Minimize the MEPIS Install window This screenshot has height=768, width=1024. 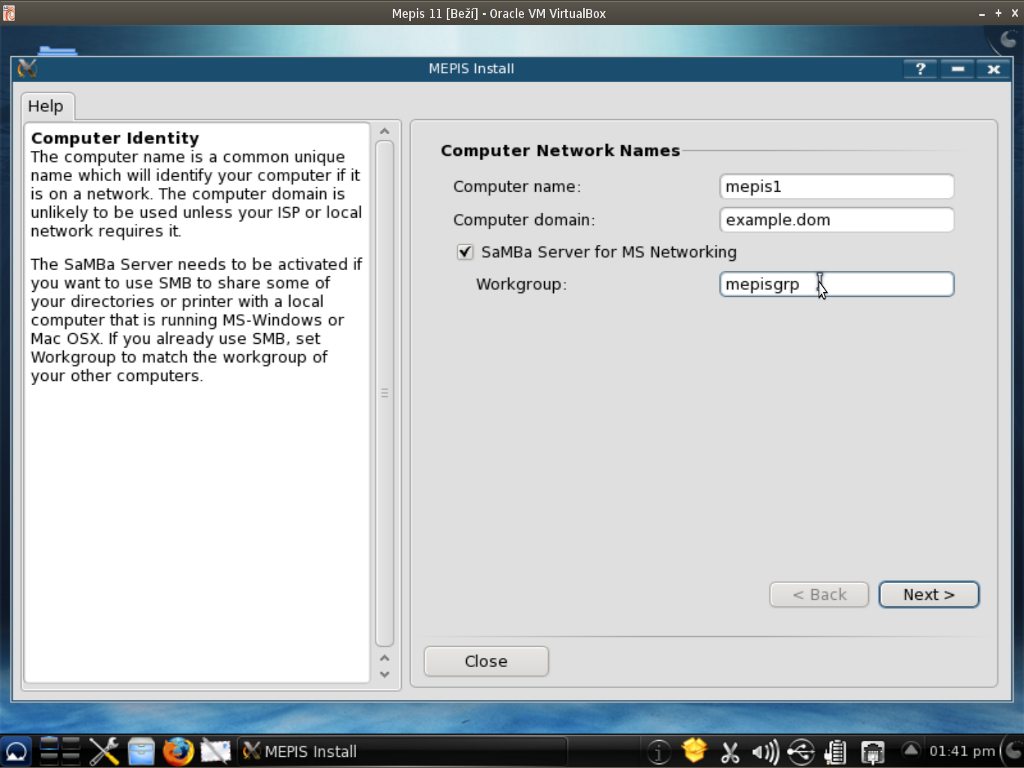coord(957,69)
